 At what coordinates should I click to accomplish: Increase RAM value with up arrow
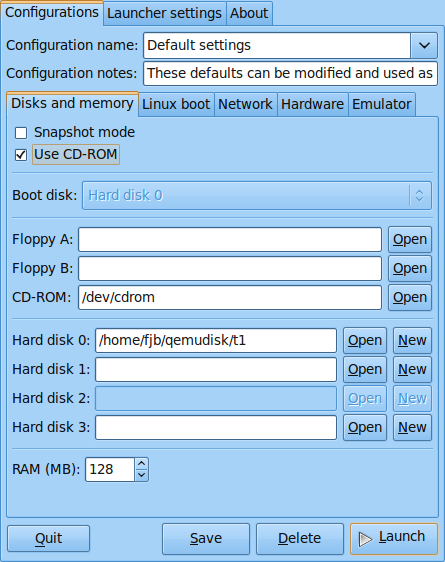[x=142, y=464]
